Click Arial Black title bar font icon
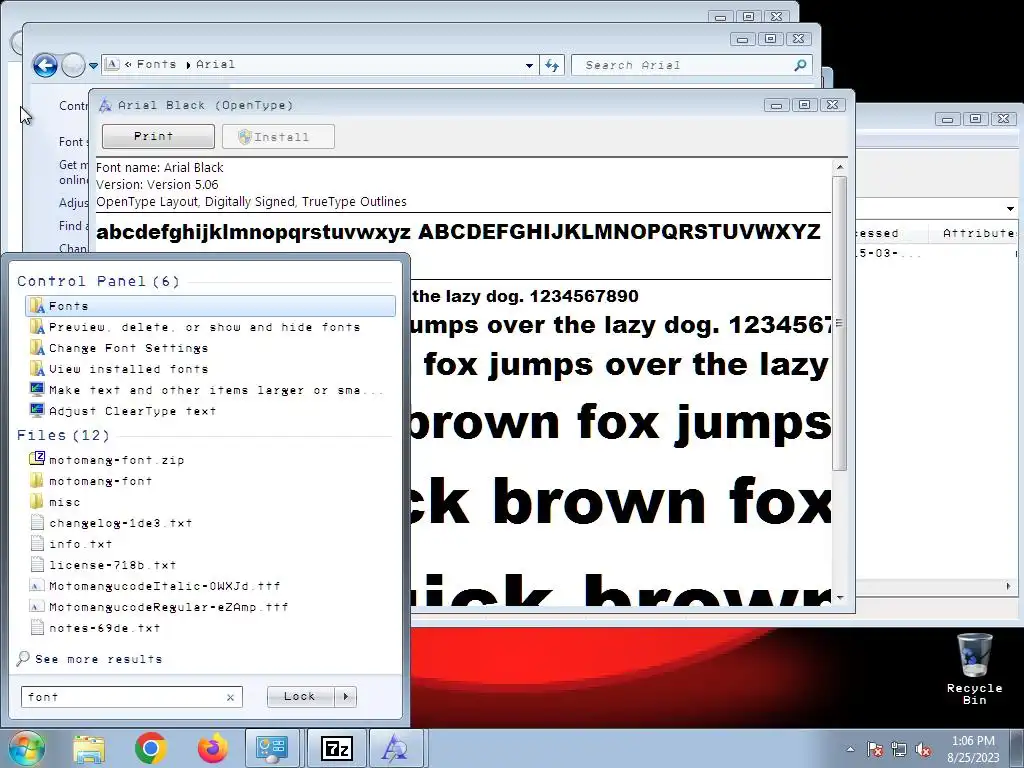1024x768 pixels. click(x=105, y=105)
